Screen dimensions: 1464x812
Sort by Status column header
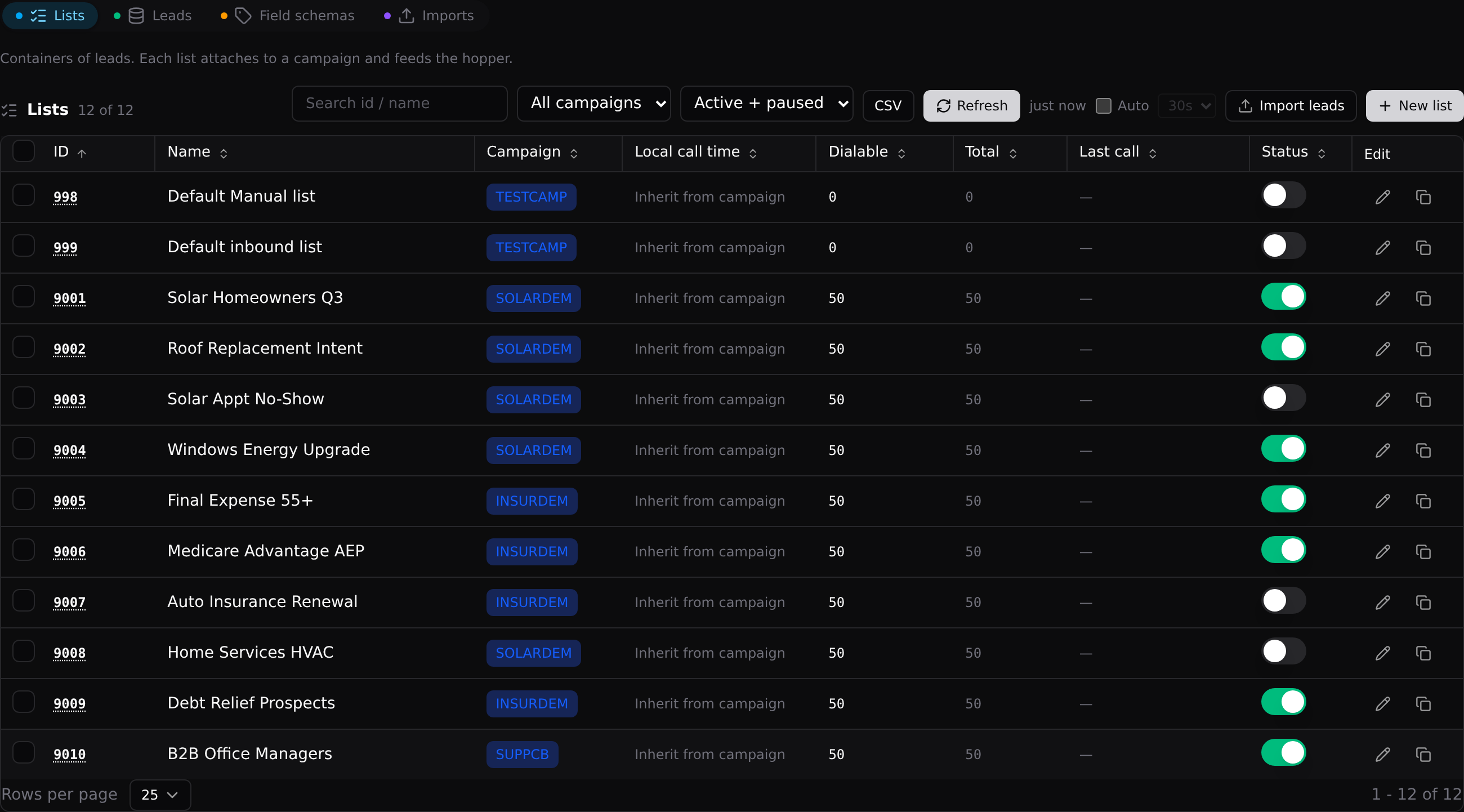[x=1293, y=152]
